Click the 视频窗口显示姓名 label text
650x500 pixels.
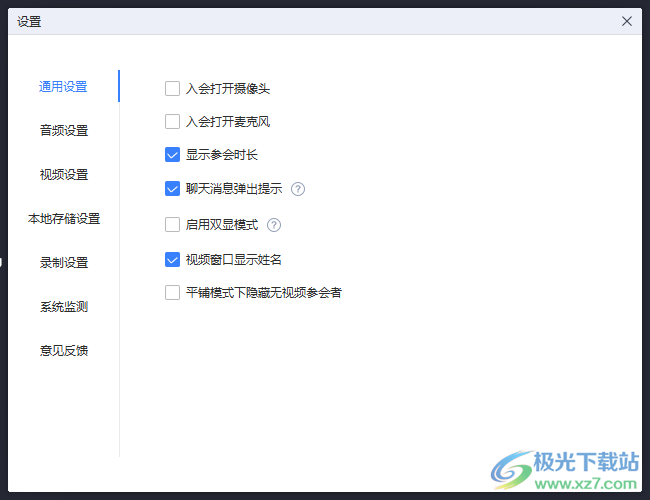pos(234,260)
